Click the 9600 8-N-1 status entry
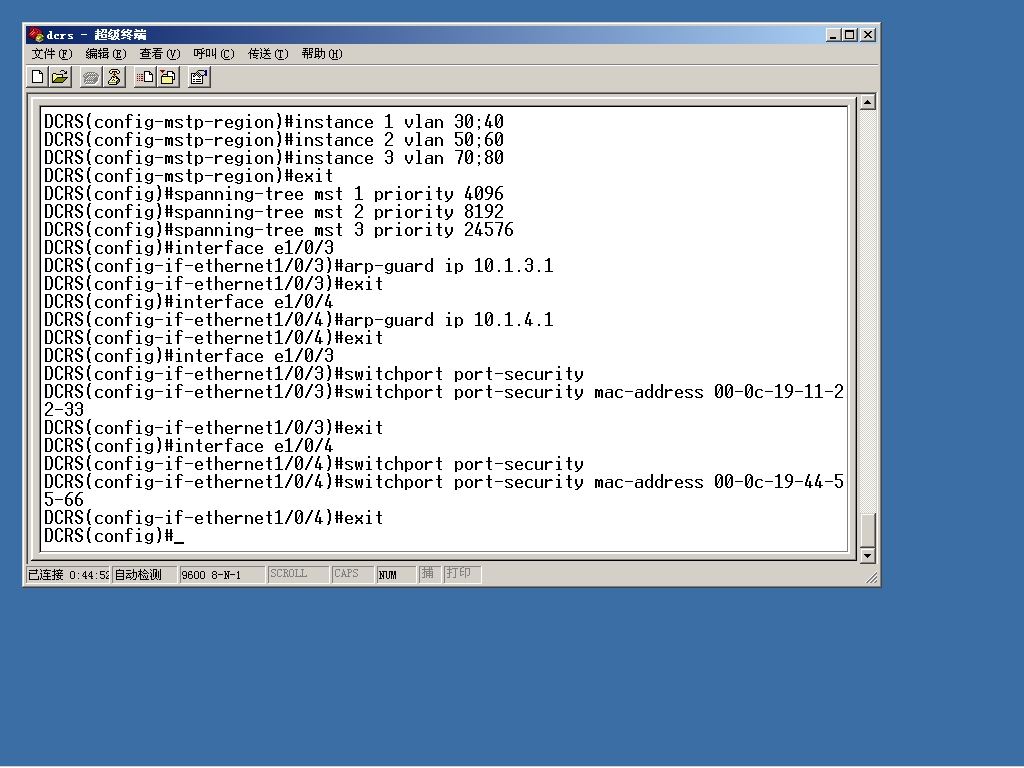Viewport: 1024px width, 768px height. (221, 575)
